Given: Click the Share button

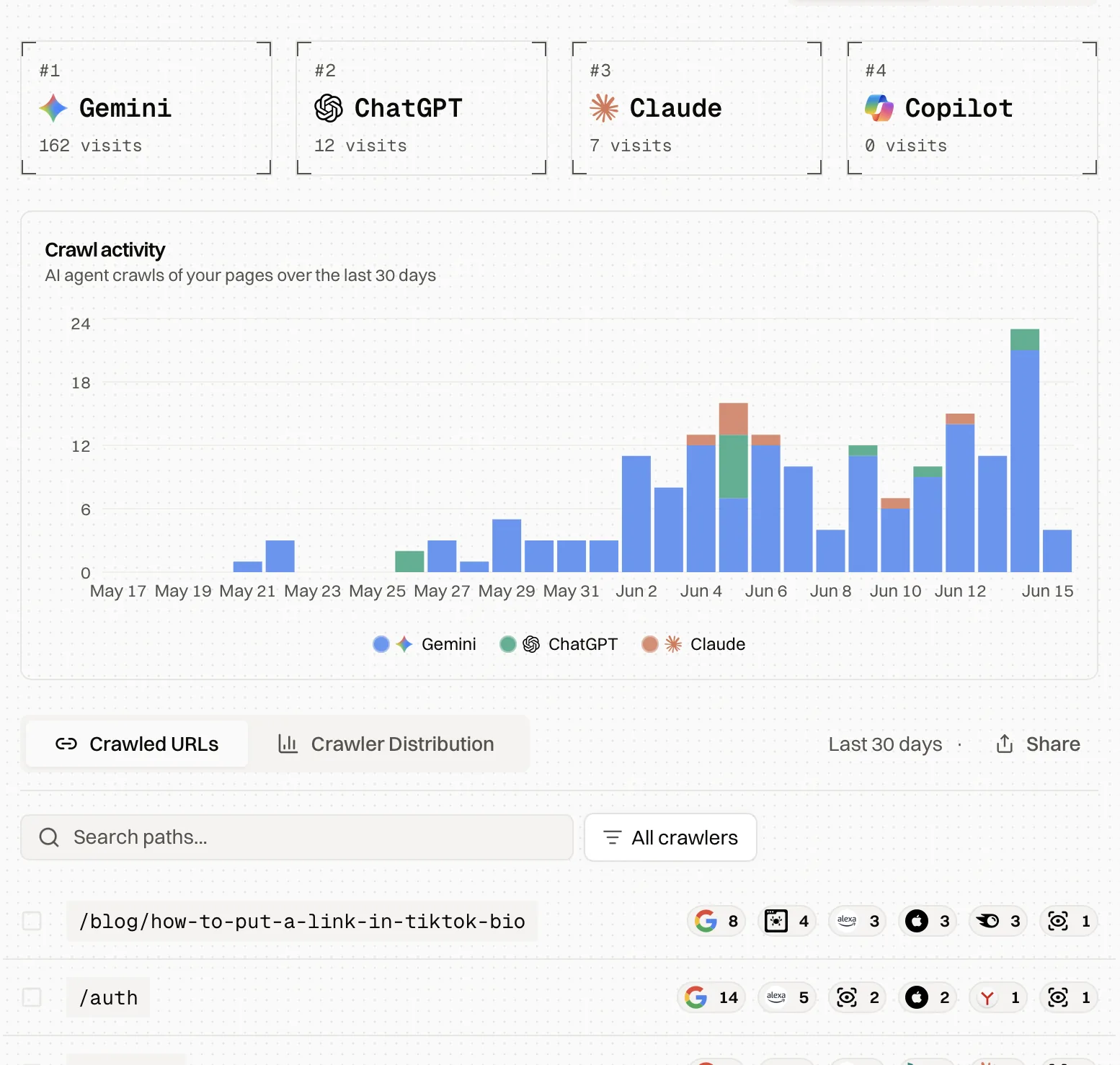Looking at the screenshot, I should (x=1038, y=744).
